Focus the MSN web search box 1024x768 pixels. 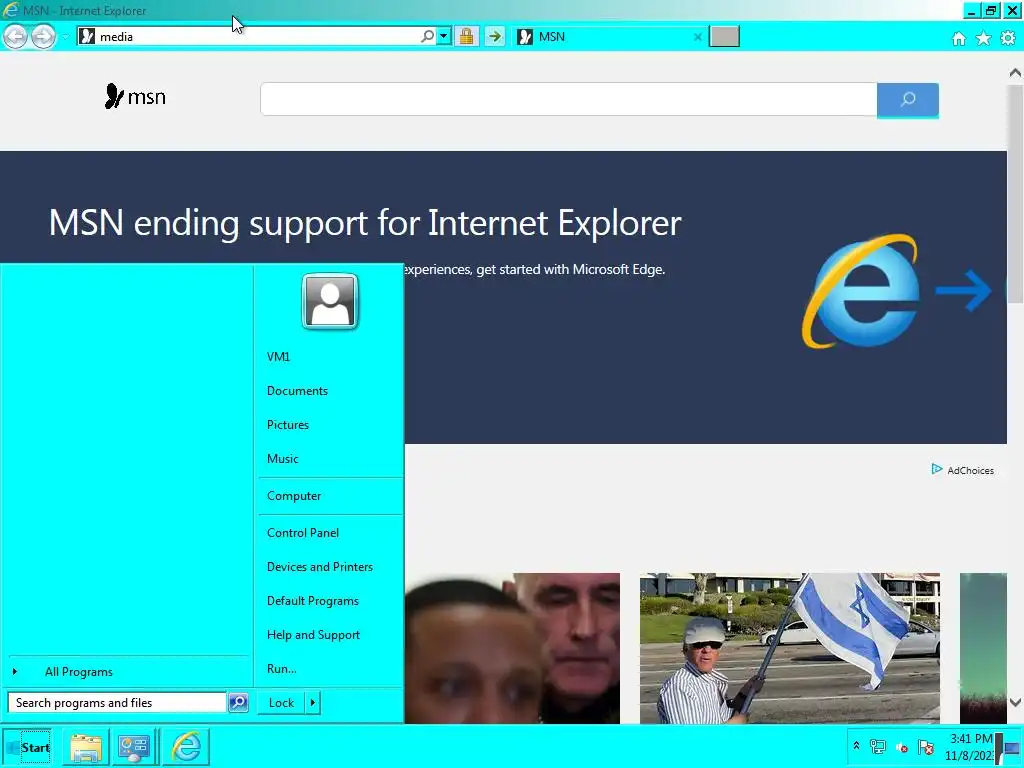(568, 99)
